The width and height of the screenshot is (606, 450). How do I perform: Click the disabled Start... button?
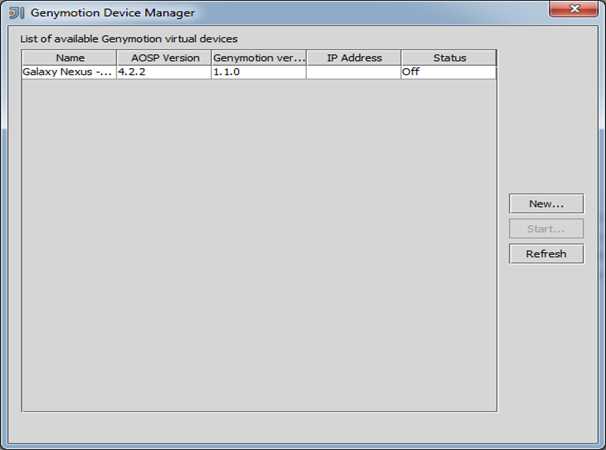[546, 229]
